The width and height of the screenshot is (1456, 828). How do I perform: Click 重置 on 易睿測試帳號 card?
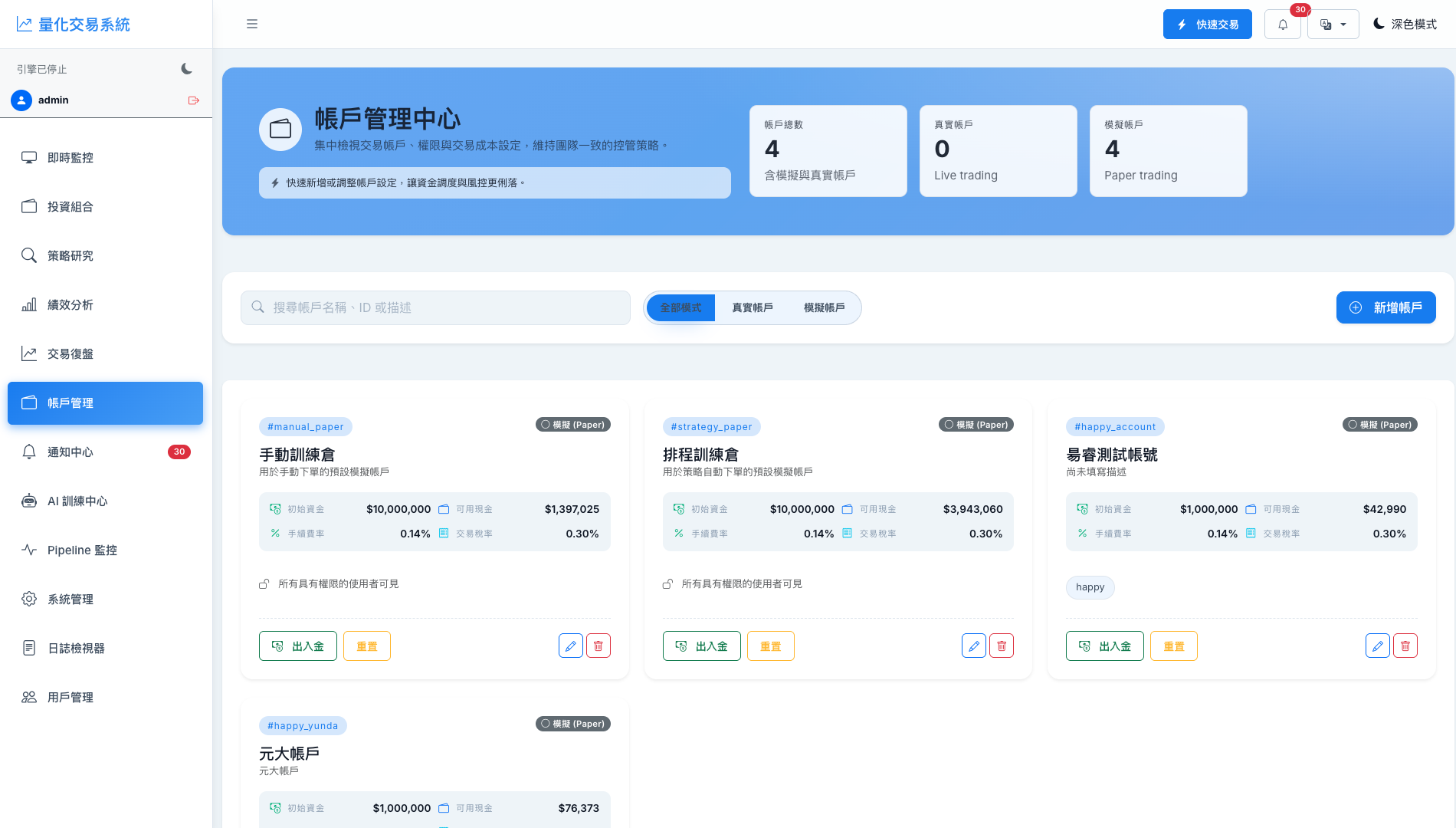(1174, 646)
